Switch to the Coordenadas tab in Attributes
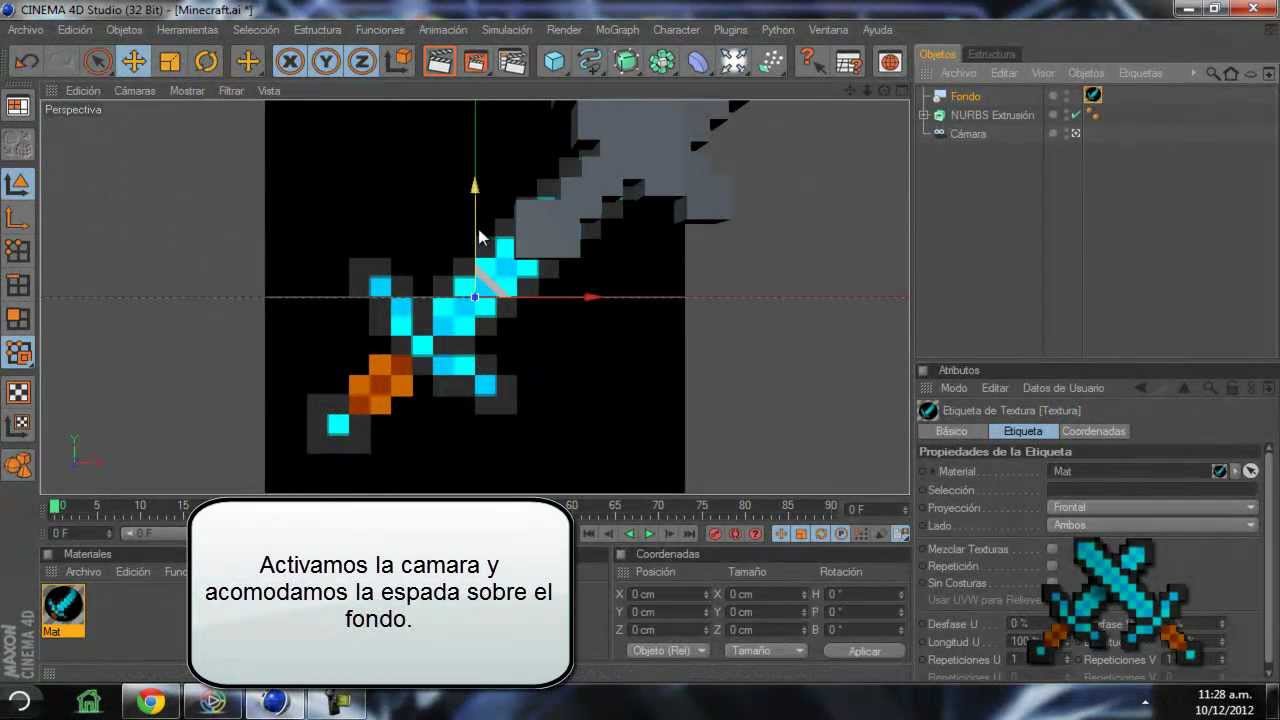 pyautogui.click(x=1093, y=431)
